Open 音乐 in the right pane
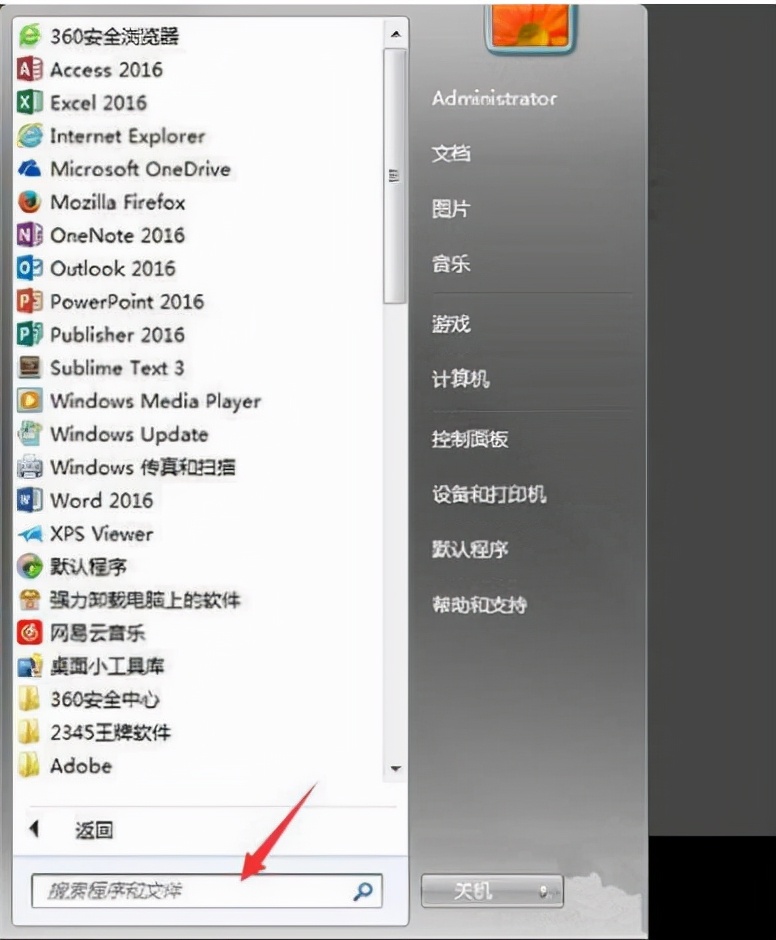This screenshot has height=940, width=776. click(x=451, y=263)
